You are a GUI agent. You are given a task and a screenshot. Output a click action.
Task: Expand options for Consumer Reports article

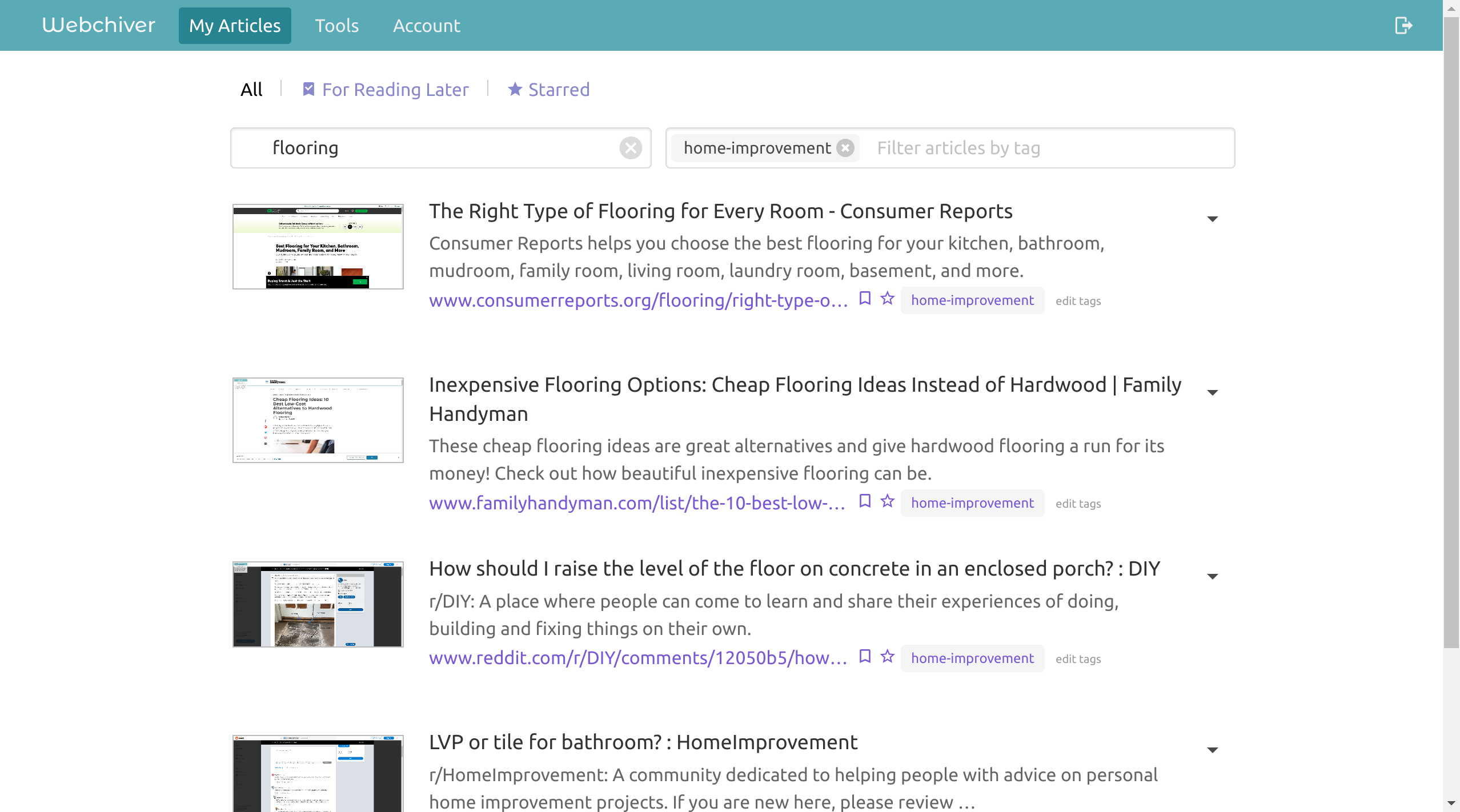1212,219
